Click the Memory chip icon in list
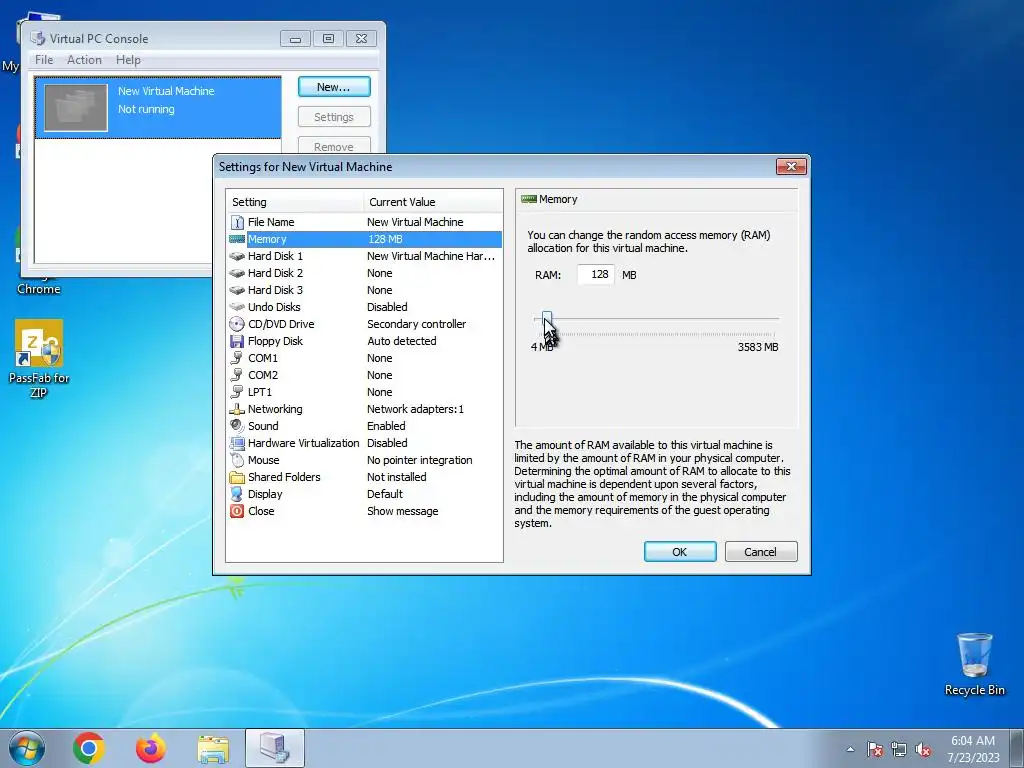The image size is (1024, 768). [x=237, y=239]
